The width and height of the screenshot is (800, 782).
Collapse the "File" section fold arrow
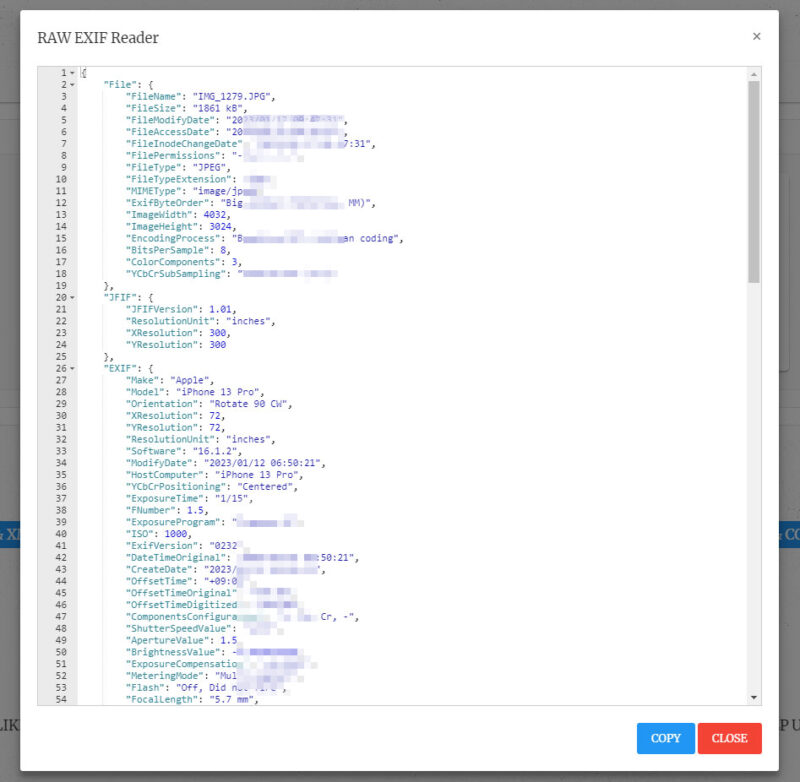pyautogui.click(x=72, y=85)
